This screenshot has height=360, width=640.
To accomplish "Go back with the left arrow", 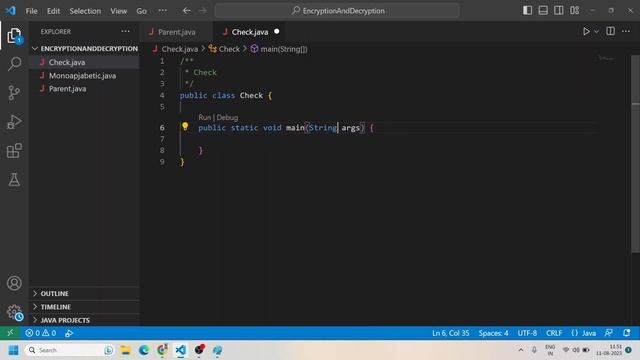I will [x=187, y=11].
